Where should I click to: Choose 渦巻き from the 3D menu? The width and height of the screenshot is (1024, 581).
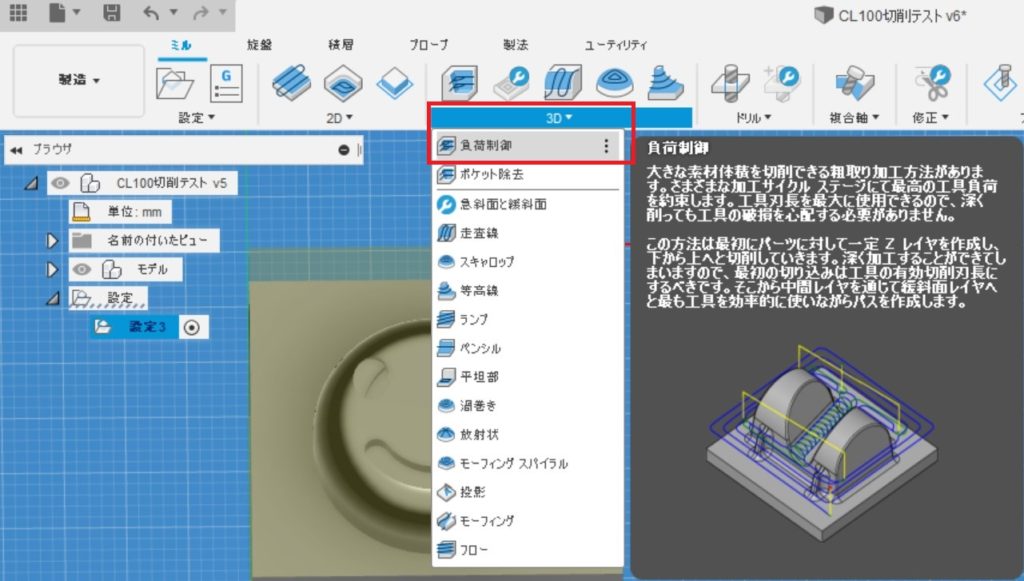click(528, 406)
